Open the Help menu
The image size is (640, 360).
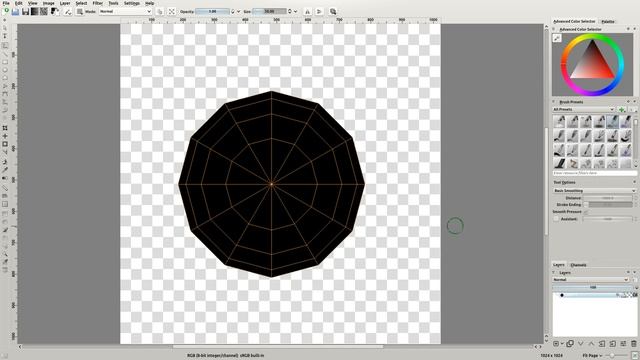coord(149,3)
